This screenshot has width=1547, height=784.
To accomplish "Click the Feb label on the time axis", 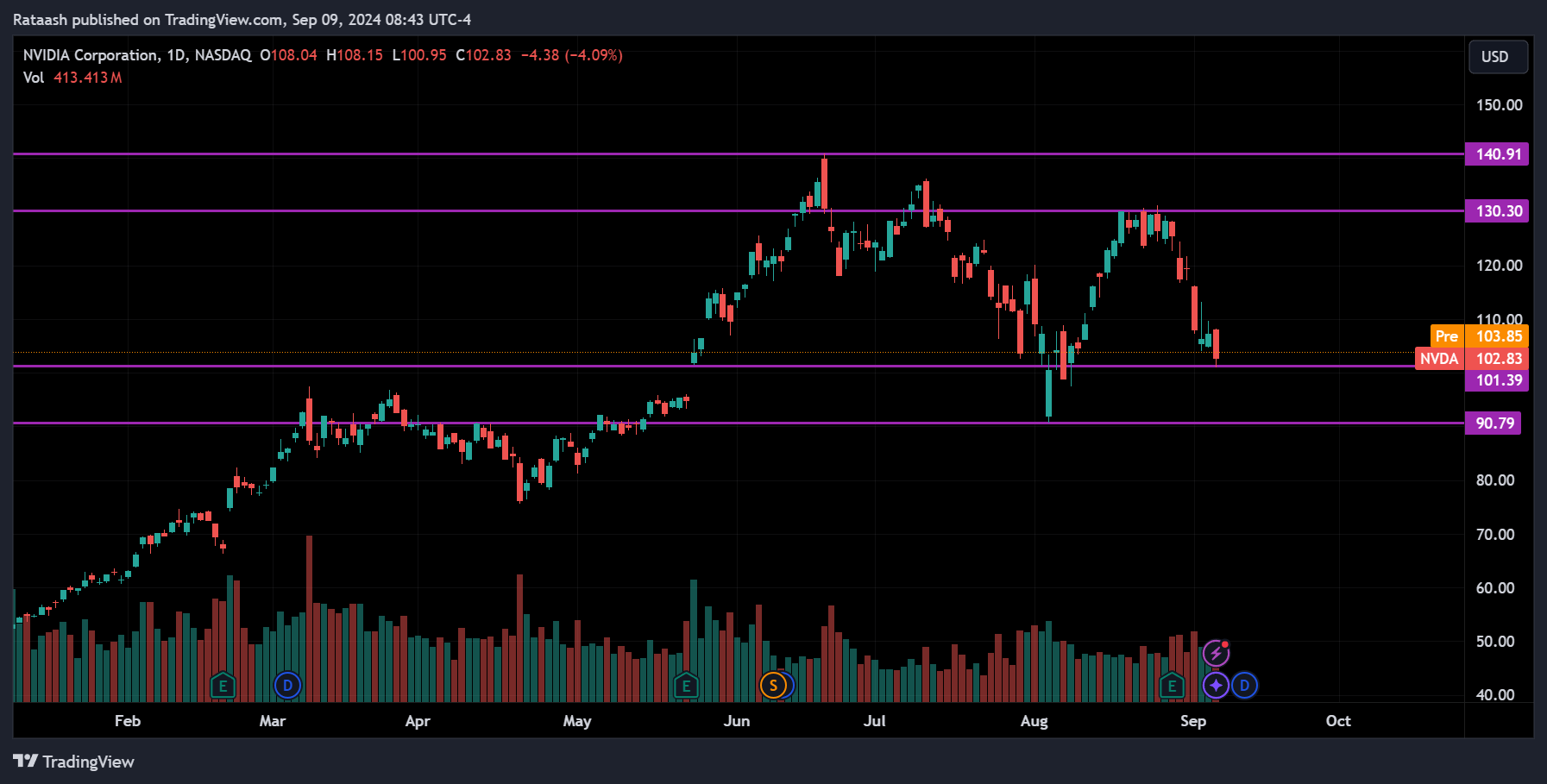I will 128,721.
